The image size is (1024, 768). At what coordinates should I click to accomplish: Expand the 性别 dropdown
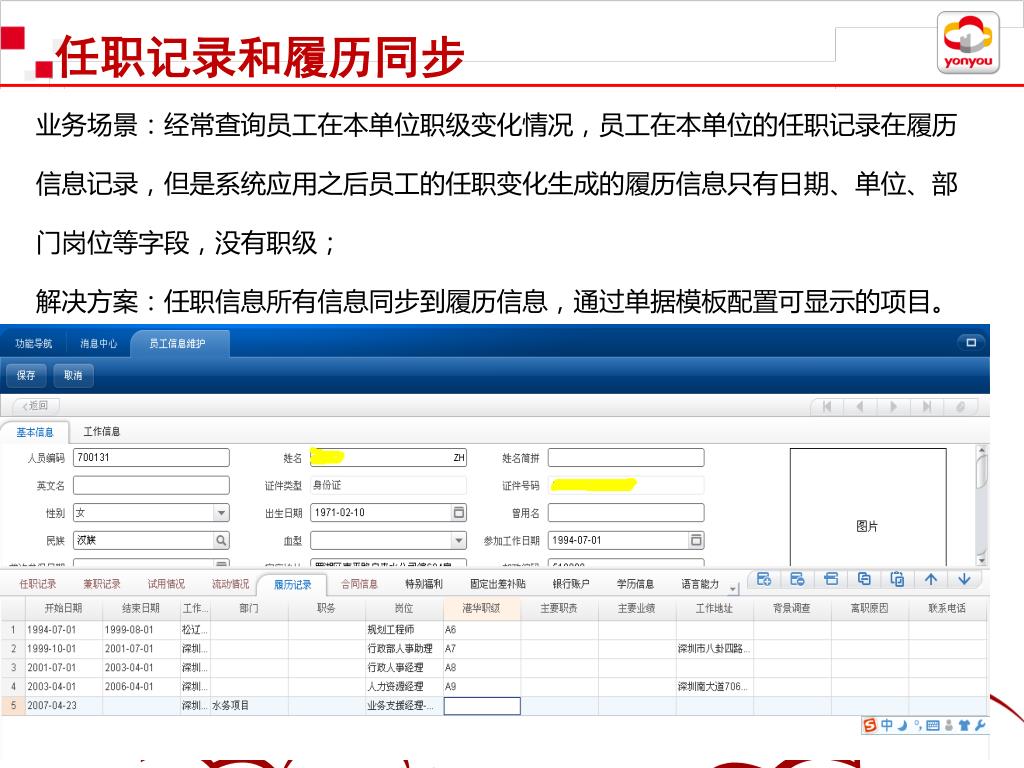(221, 513)
